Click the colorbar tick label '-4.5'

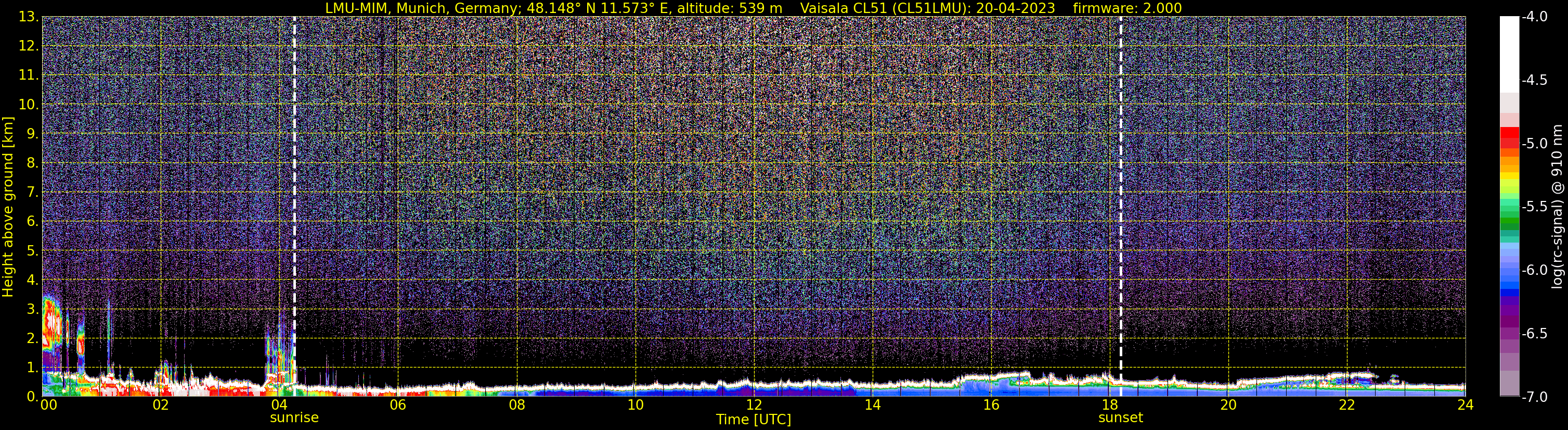[1535, 80]
